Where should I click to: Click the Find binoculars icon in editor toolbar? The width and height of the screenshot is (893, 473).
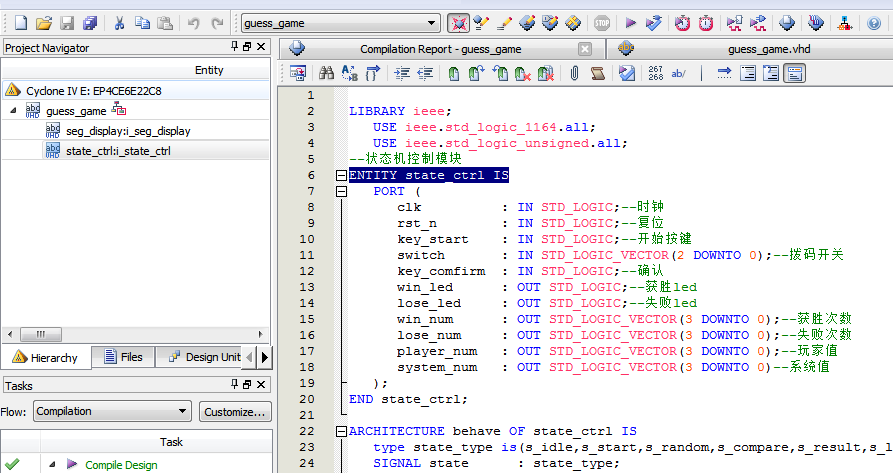tap(326, 73)
